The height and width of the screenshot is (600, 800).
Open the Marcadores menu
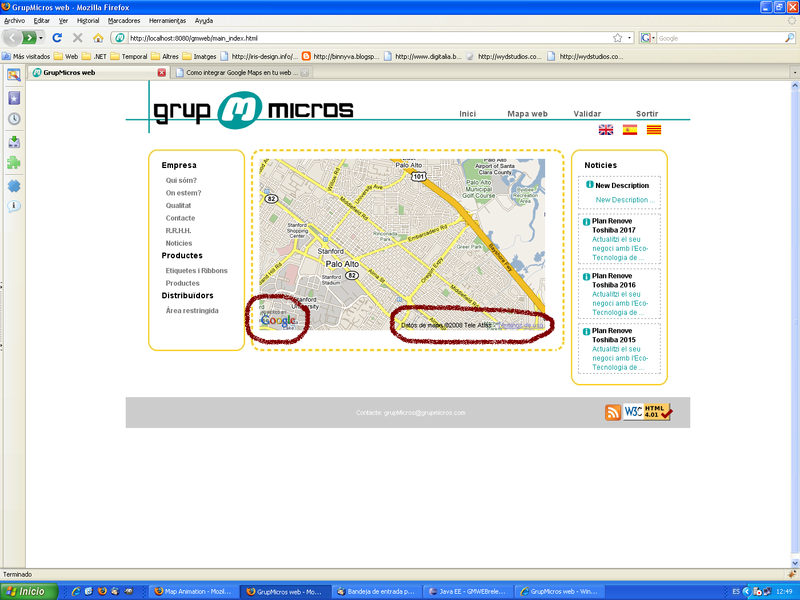click(124, 20)
